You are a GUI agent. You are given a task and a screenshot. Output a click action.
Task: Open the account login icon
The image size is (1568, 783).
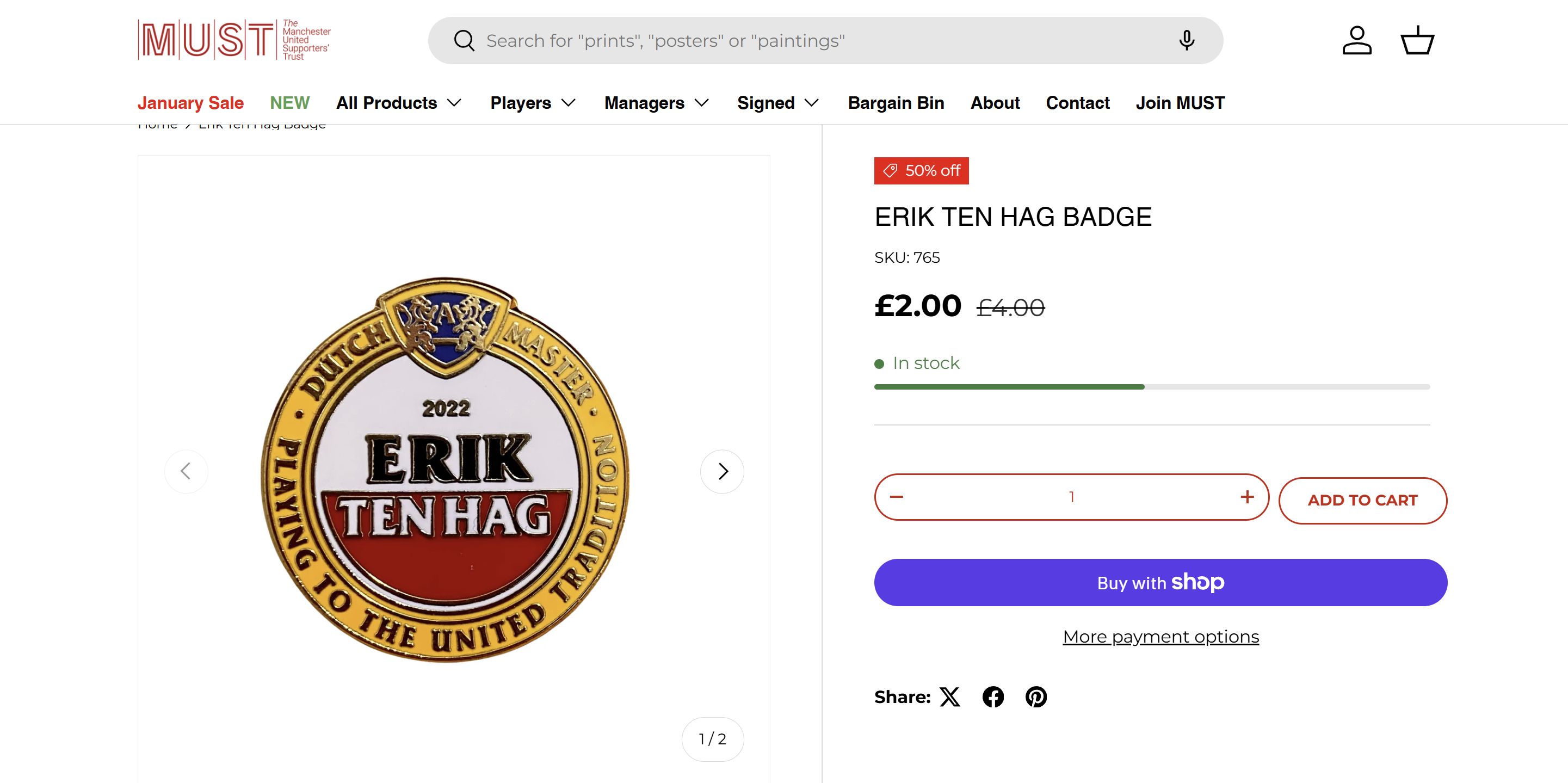pyautogui.click(x=1357, y=41)
